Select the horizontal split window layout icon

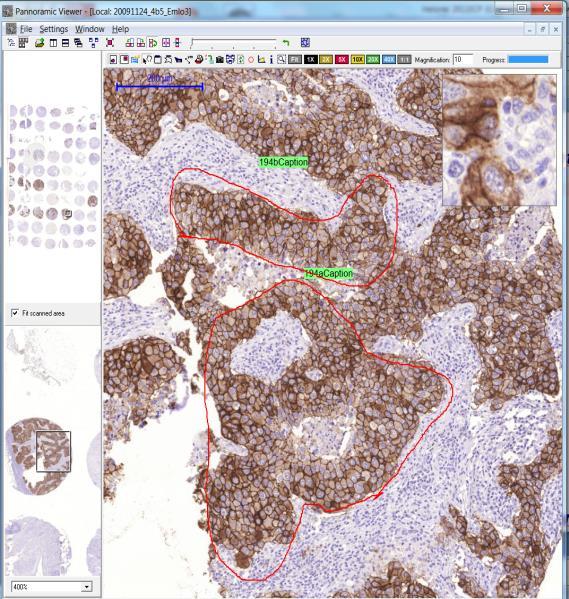65,43
